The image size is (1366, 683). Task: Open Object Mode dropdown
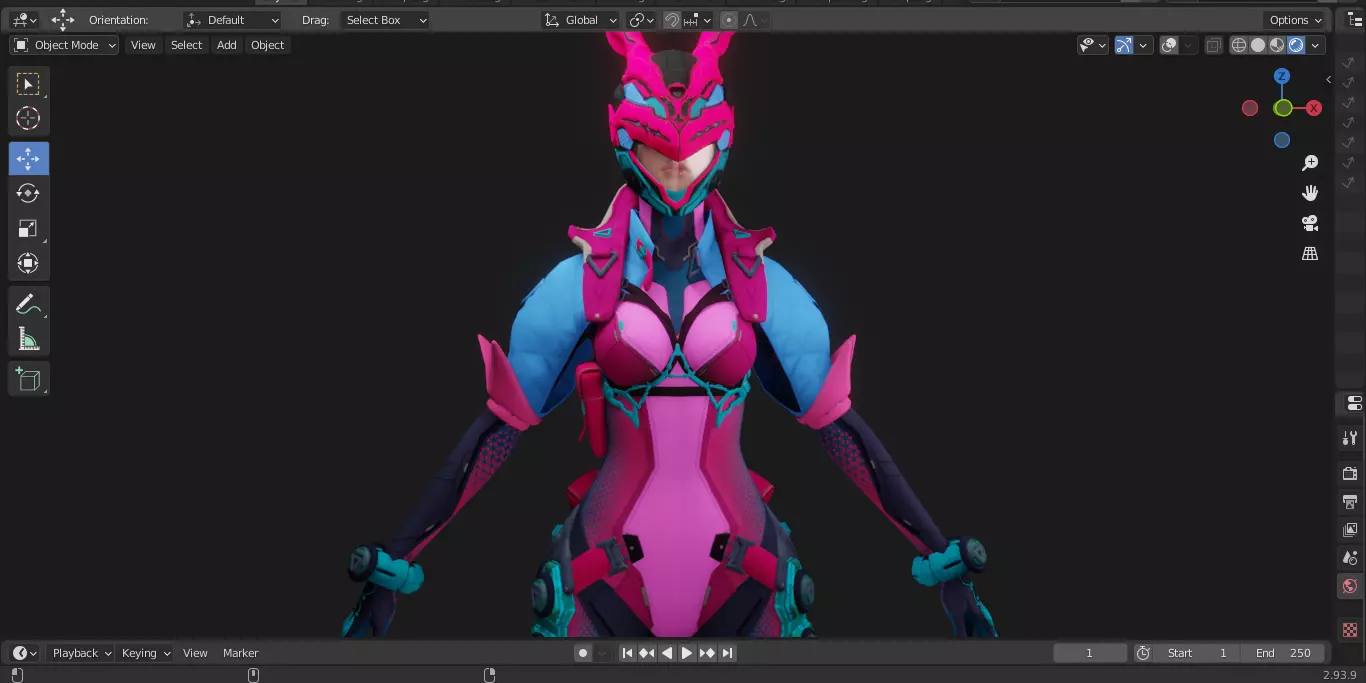pos(64,45)
